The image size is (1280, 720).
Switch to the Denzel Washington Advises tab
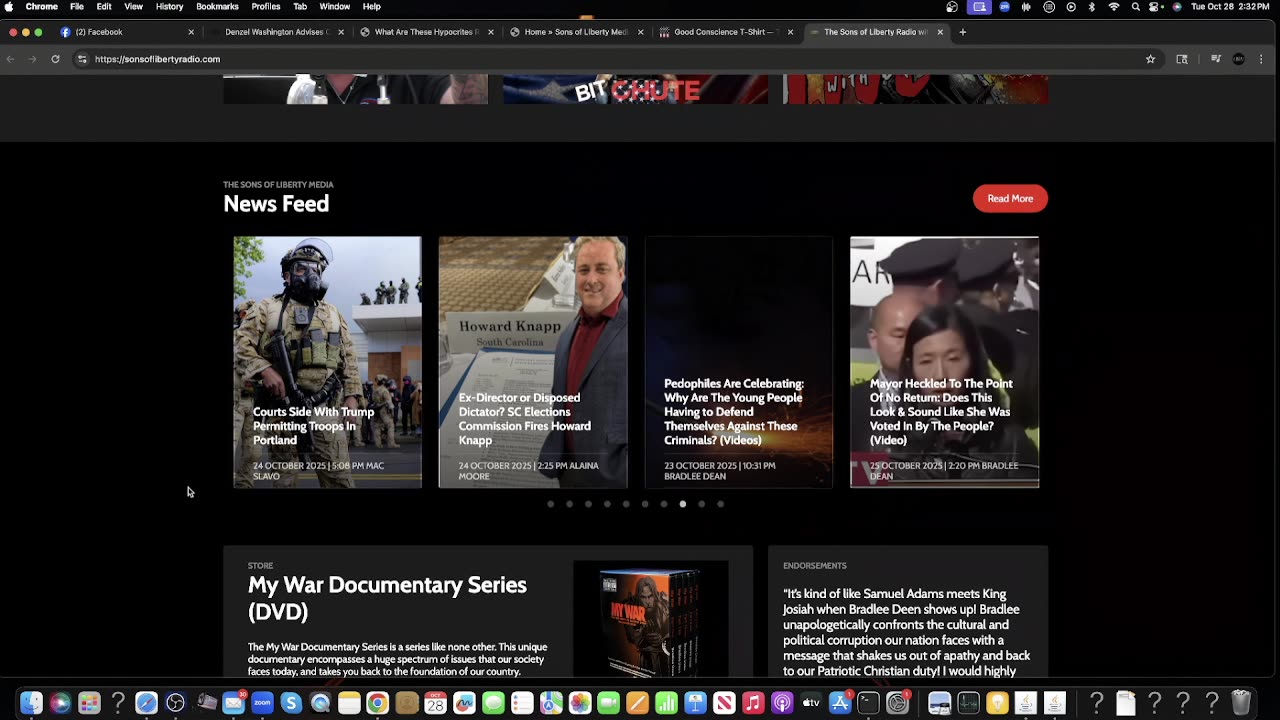tap(277, 32)
